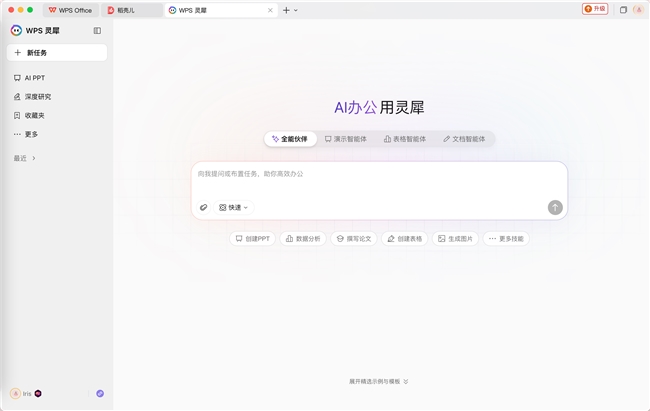Click the 创建PPT shortcut button
Screen dimensions: 650x411
tap(252, 239)
